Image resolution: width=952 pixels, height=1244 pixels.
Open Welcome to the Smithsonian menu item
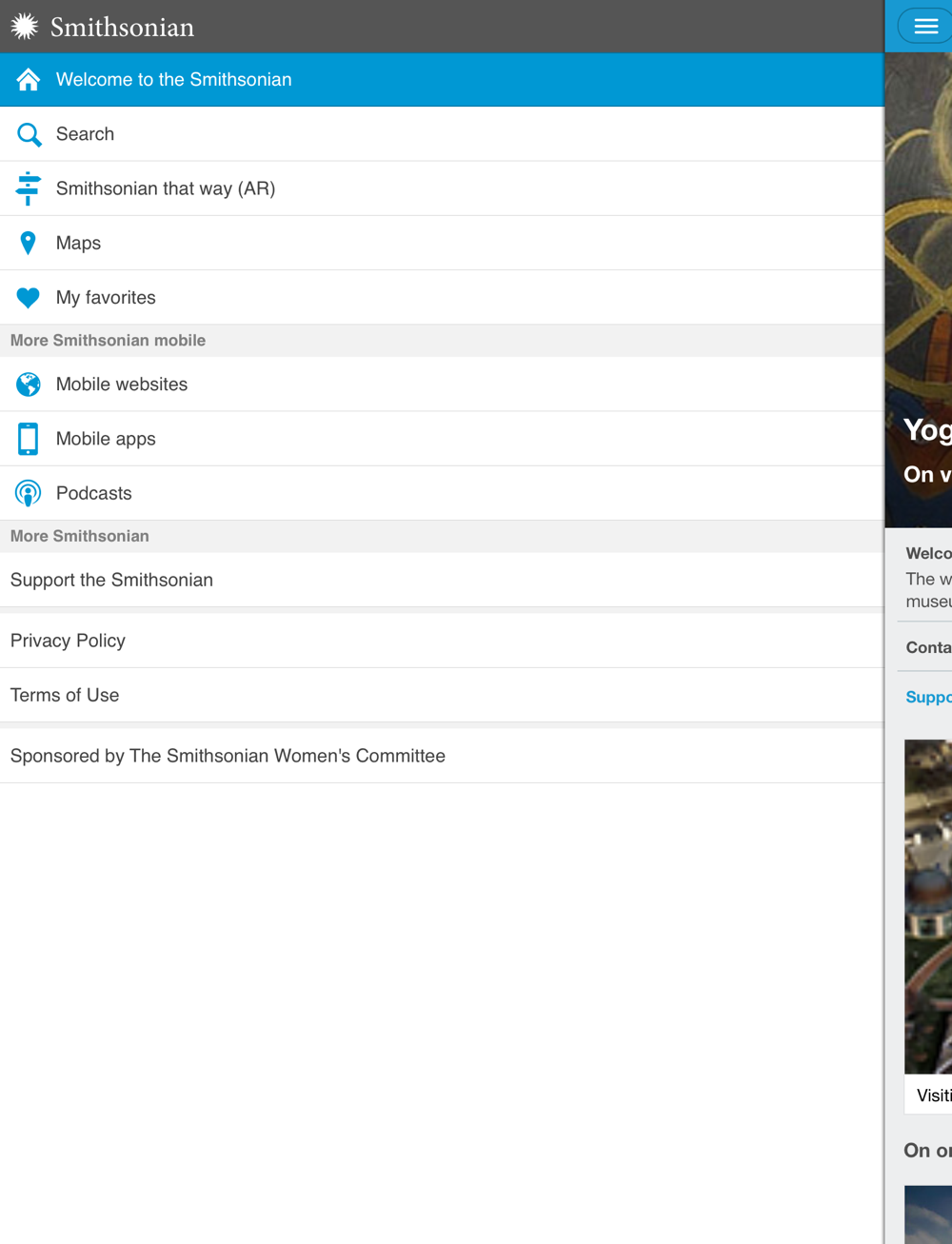click(173, 80)
